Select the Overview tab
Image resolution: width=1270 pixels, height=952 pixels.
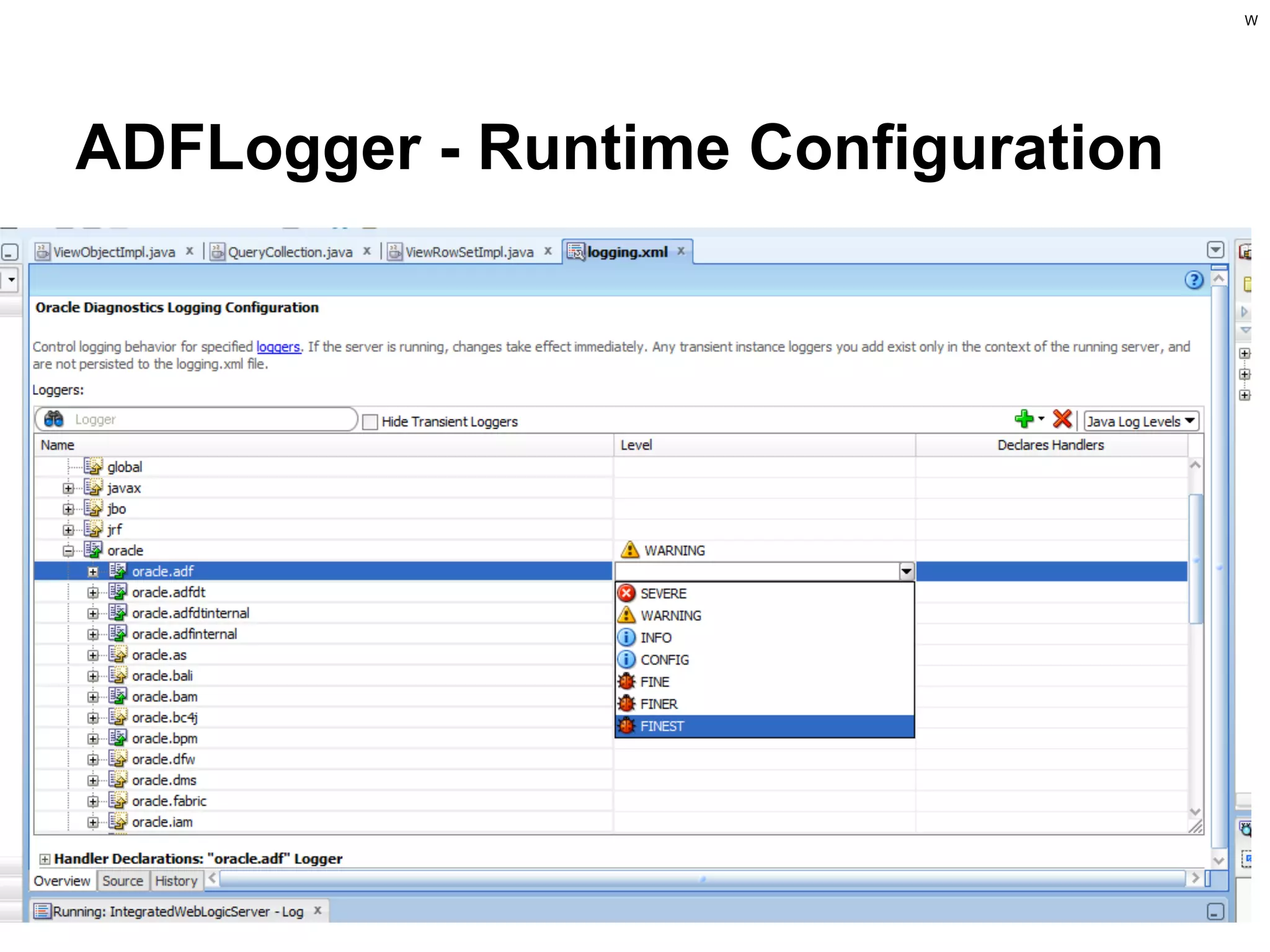(x=62, y=881)
